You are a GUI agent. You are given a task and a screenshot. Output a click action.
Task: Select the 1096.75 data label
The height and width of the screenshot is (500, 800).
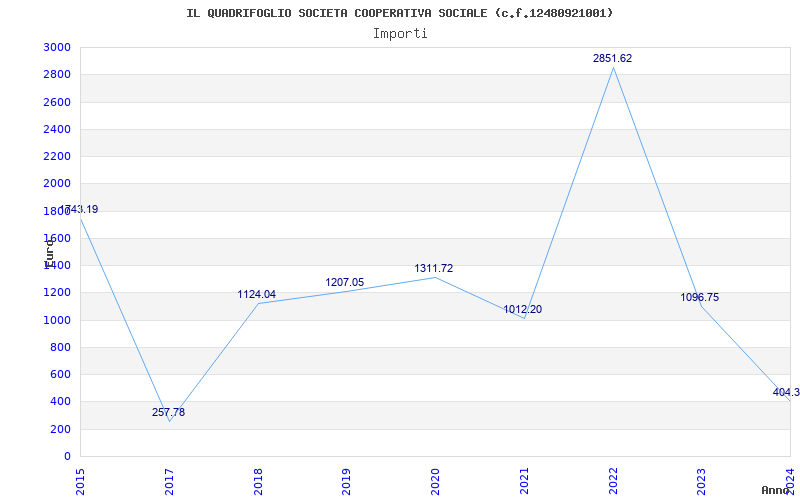699,297
